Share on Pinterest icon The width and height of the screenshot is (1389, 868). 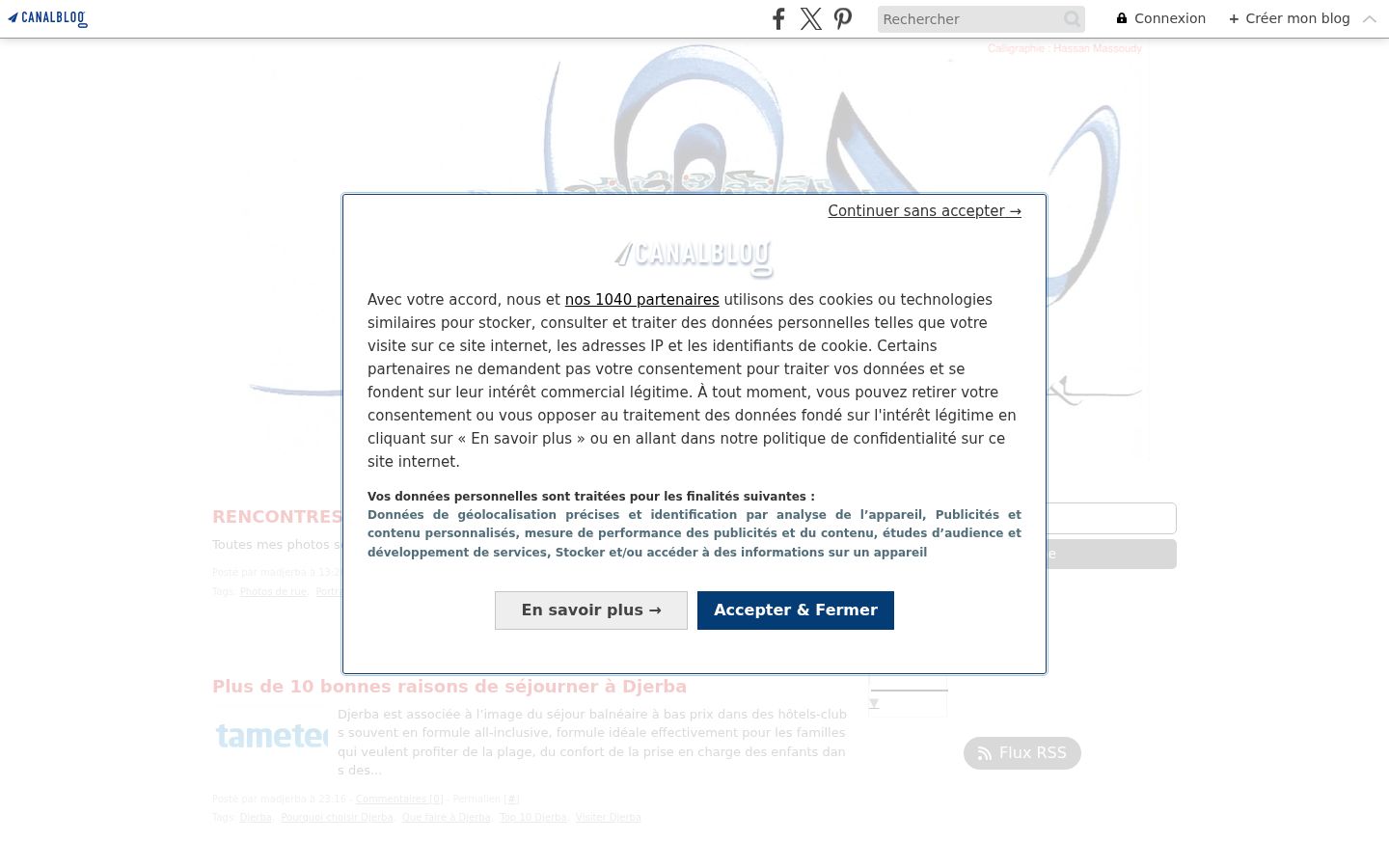(843, 18)
